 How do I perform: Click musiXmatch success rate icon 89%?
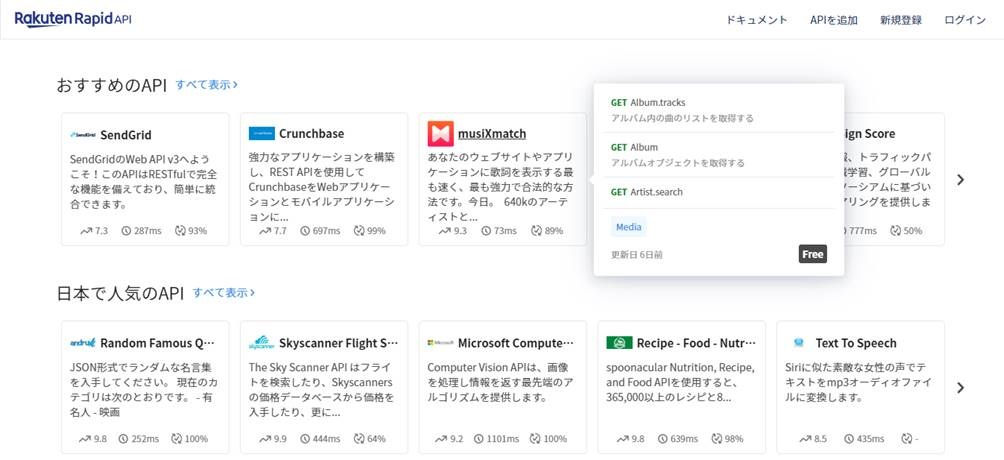click(537, 231)
